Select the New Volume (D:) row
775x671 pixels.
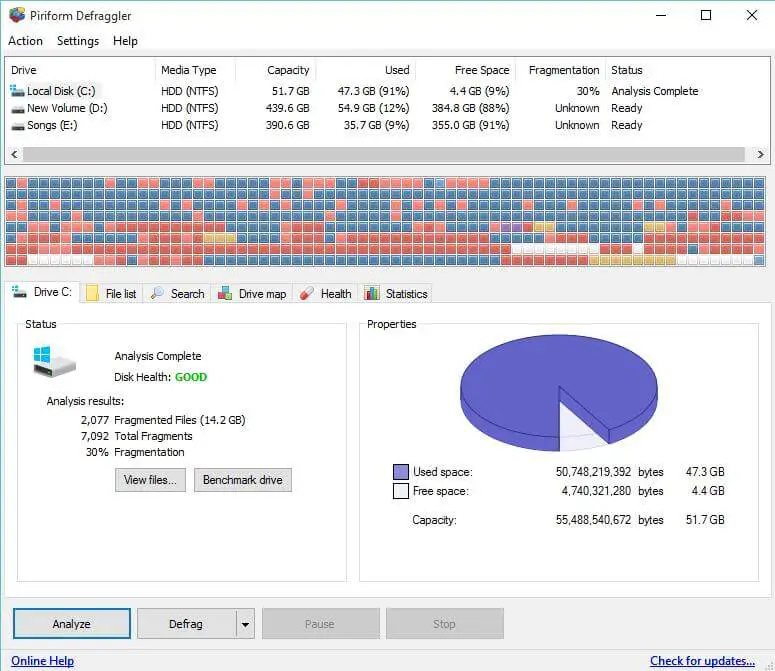click(x=388, y=108)
